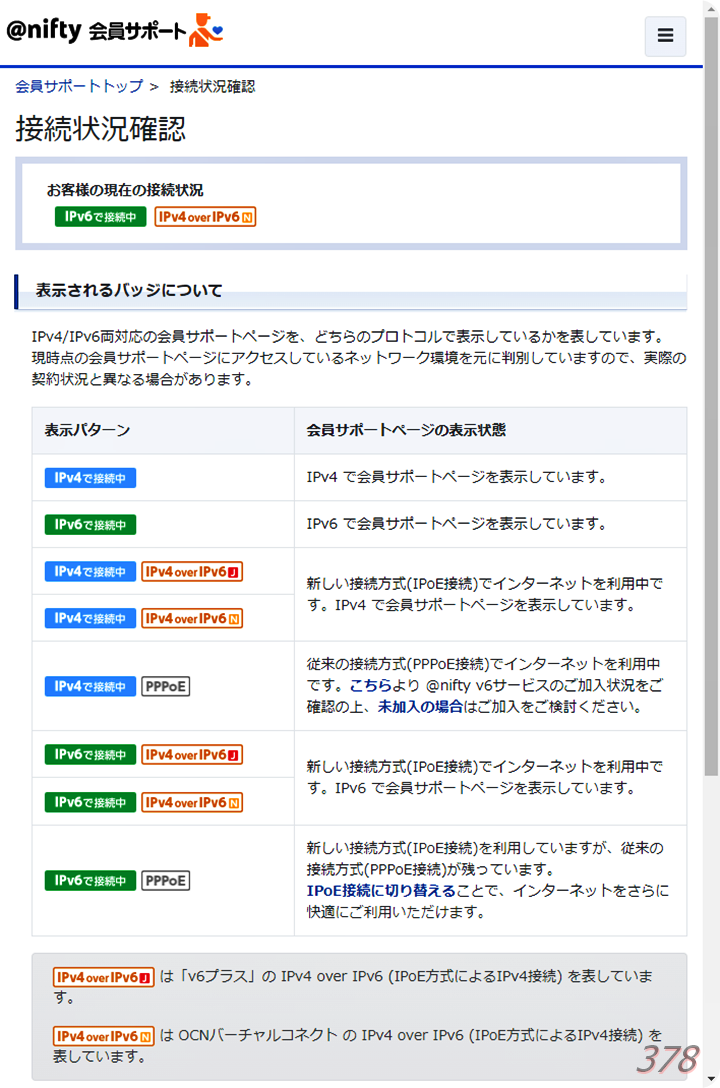Click お客様の現在の接続状況 label

click(125, 189)
